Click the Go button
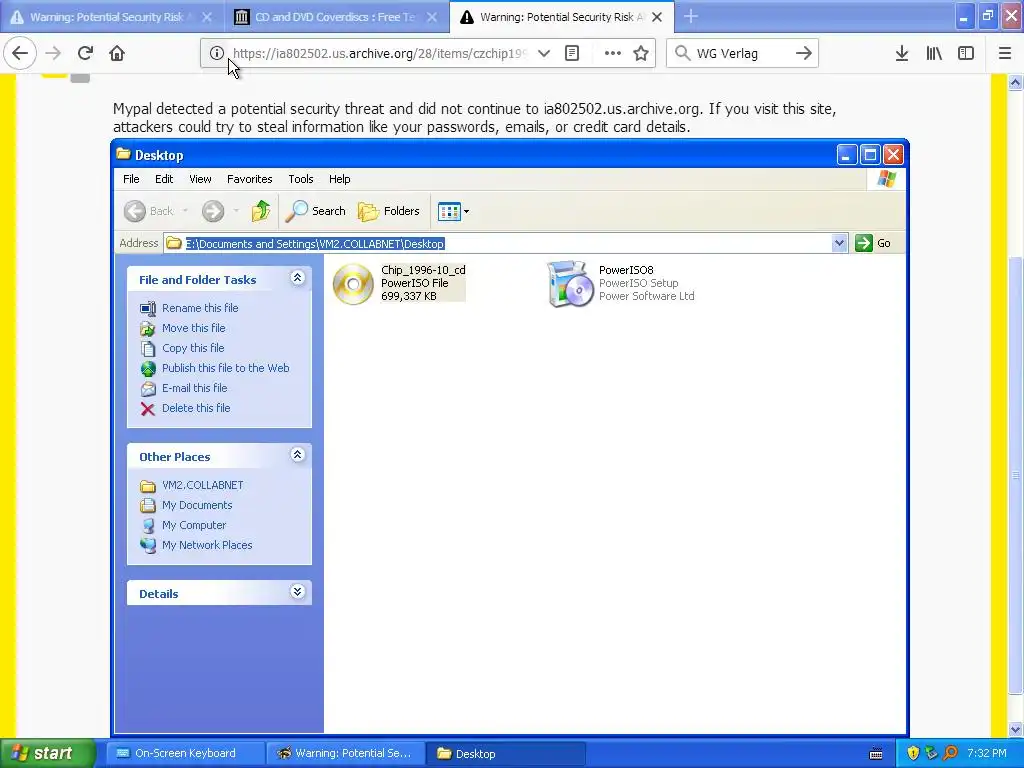Viewport: 1024px width, 768px height. tap(873, 244)
